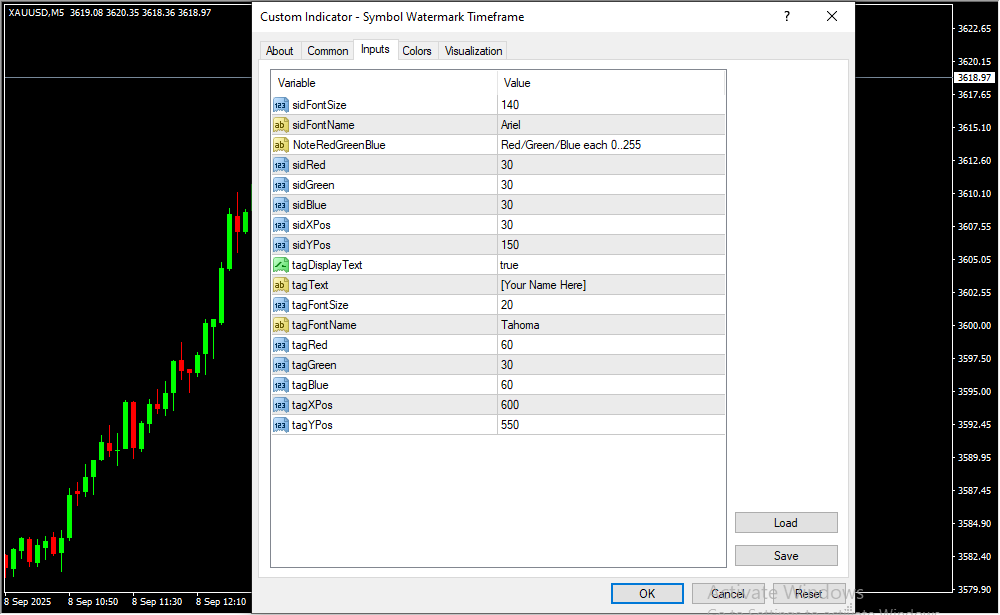The height and width of the screenshot is (615, 1000).
Task: Click the integer icon beside tagRed
Action: pyautogui.click(x=281, y=345)
